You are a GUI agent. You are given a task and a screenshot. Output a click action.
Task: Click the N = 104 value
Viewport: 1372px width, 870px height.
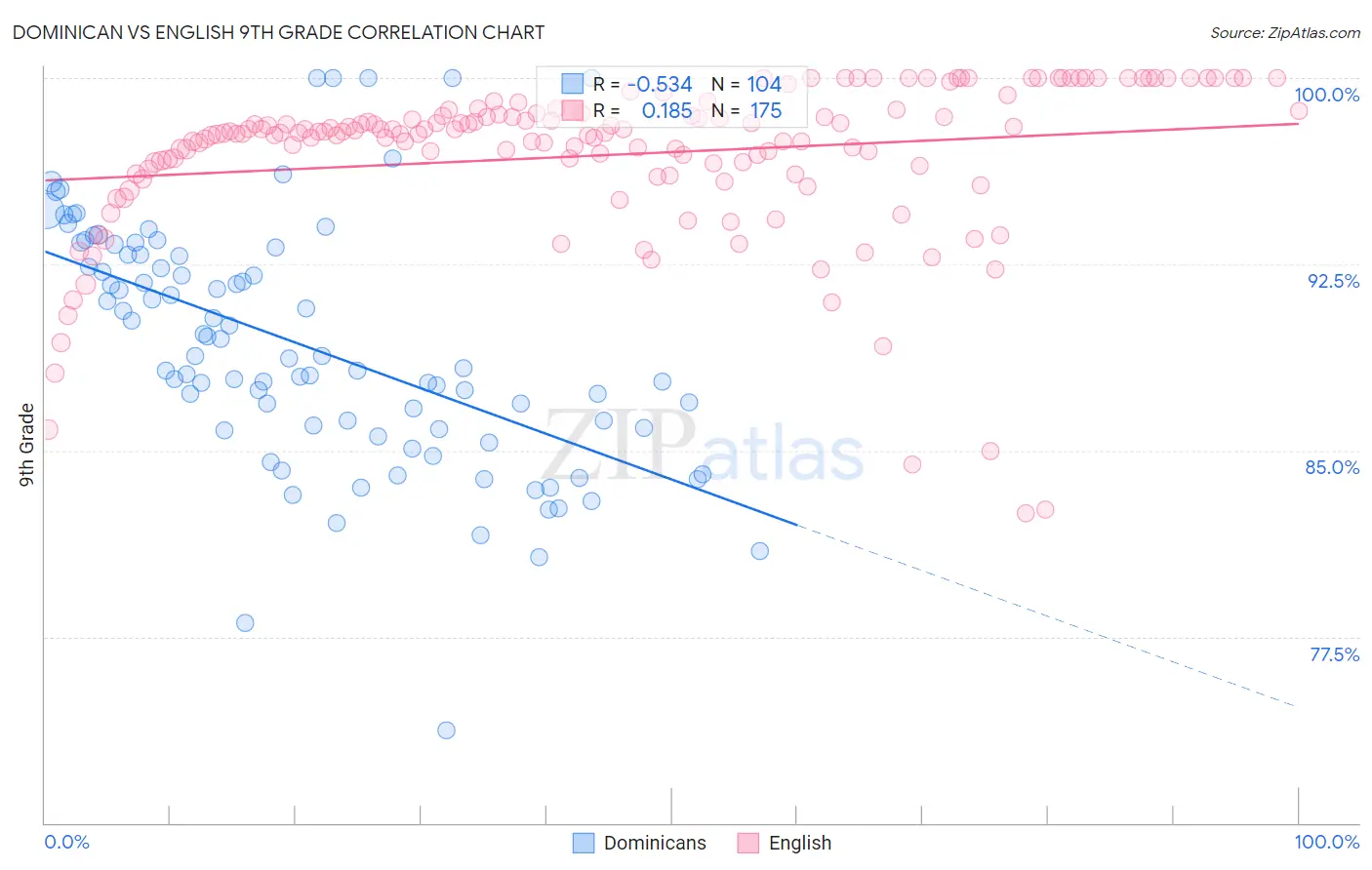(747, 84)
